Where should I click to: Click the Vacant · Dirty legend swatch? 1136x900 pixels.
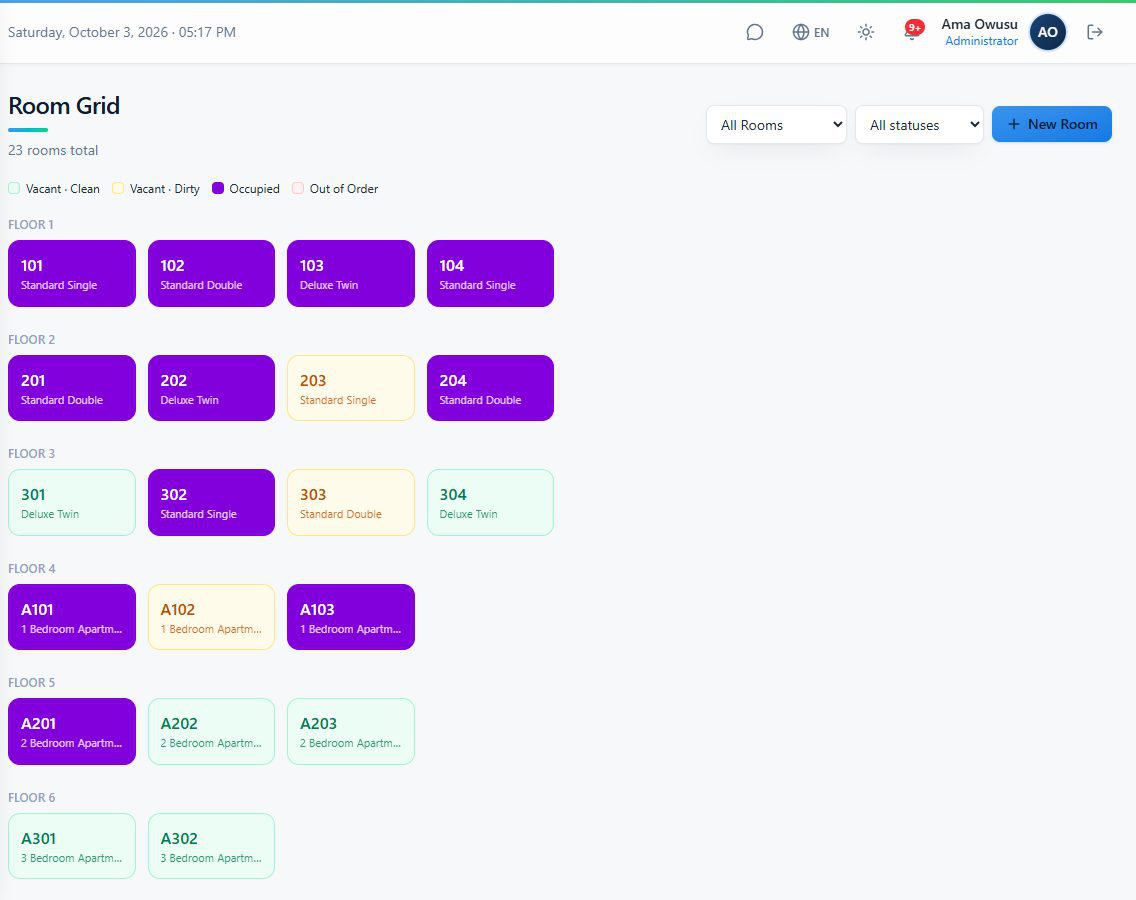[x=118, y=188]
